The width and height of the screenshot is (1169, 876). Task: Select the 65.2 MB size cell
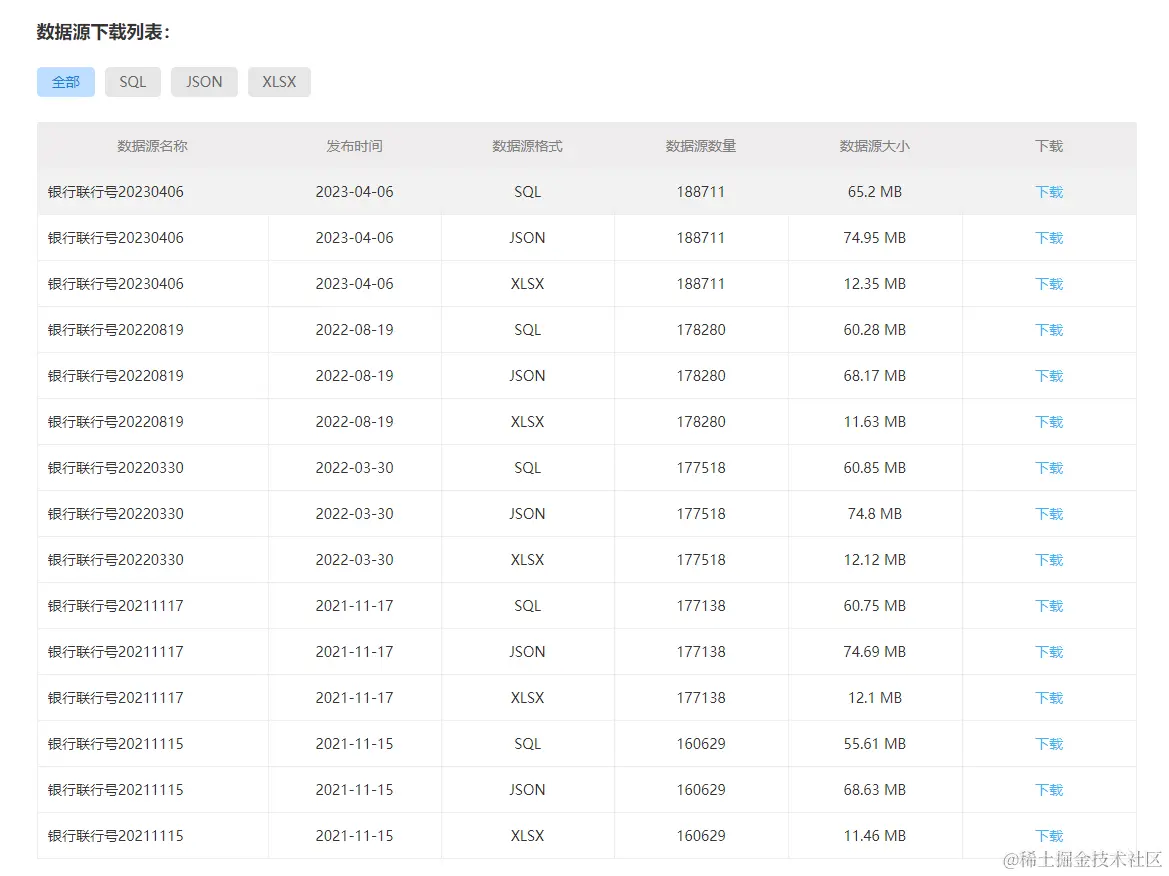875,192
